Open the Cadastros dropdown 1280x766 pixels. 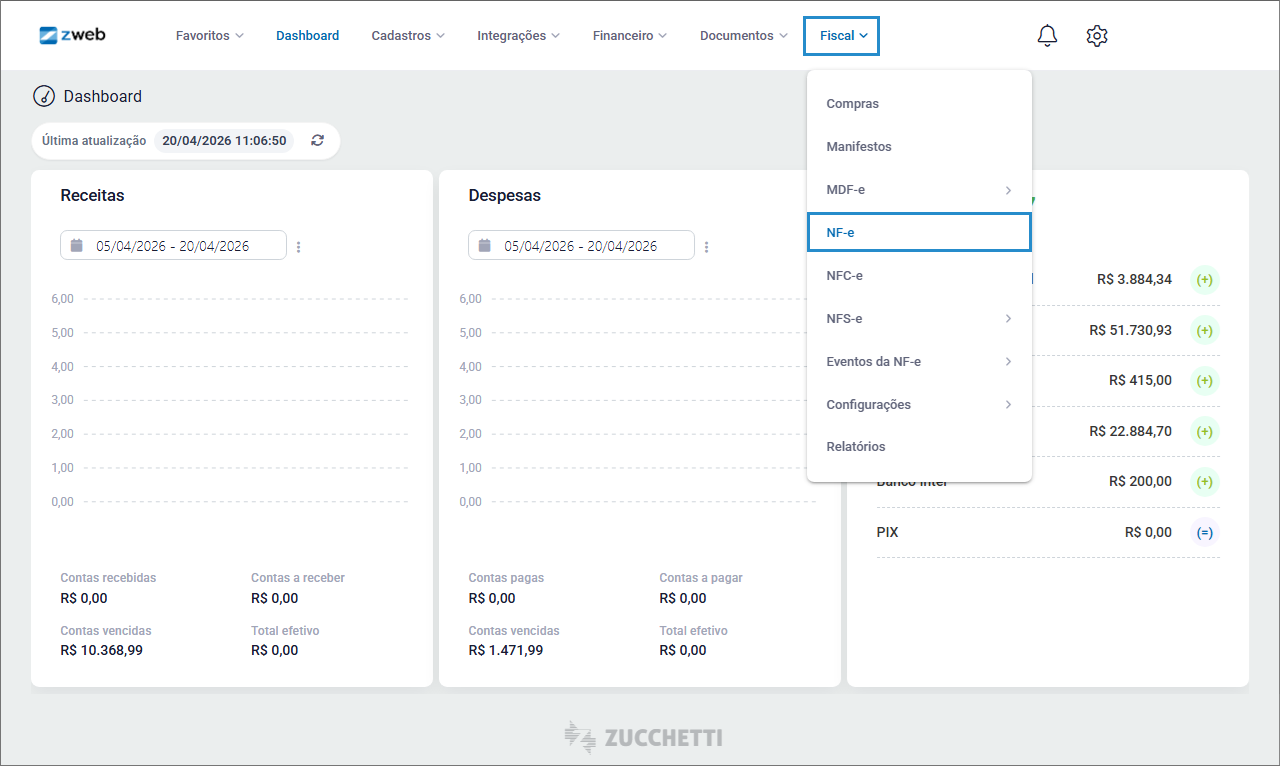(x=407, y=36)
